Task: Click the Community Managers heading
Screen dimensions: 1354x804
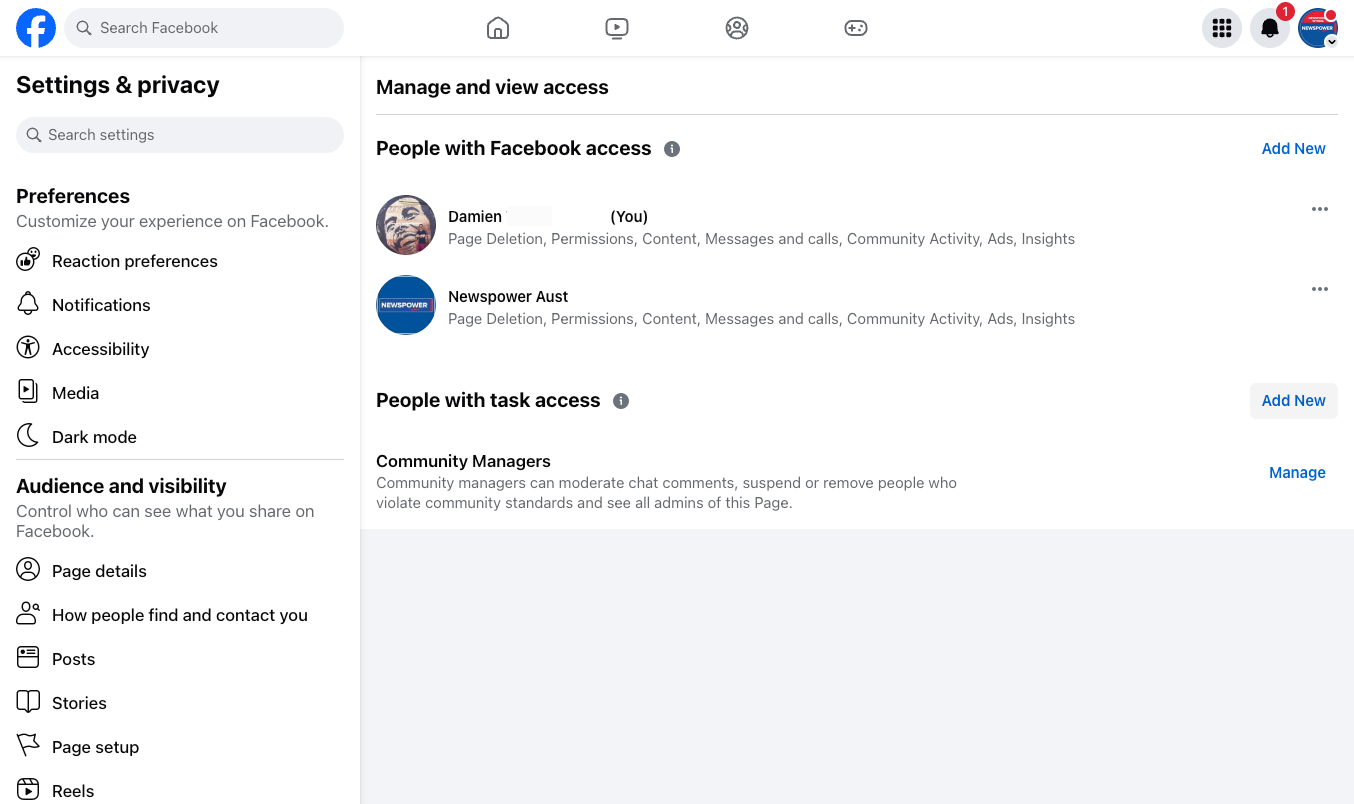Action: (463, 462)
